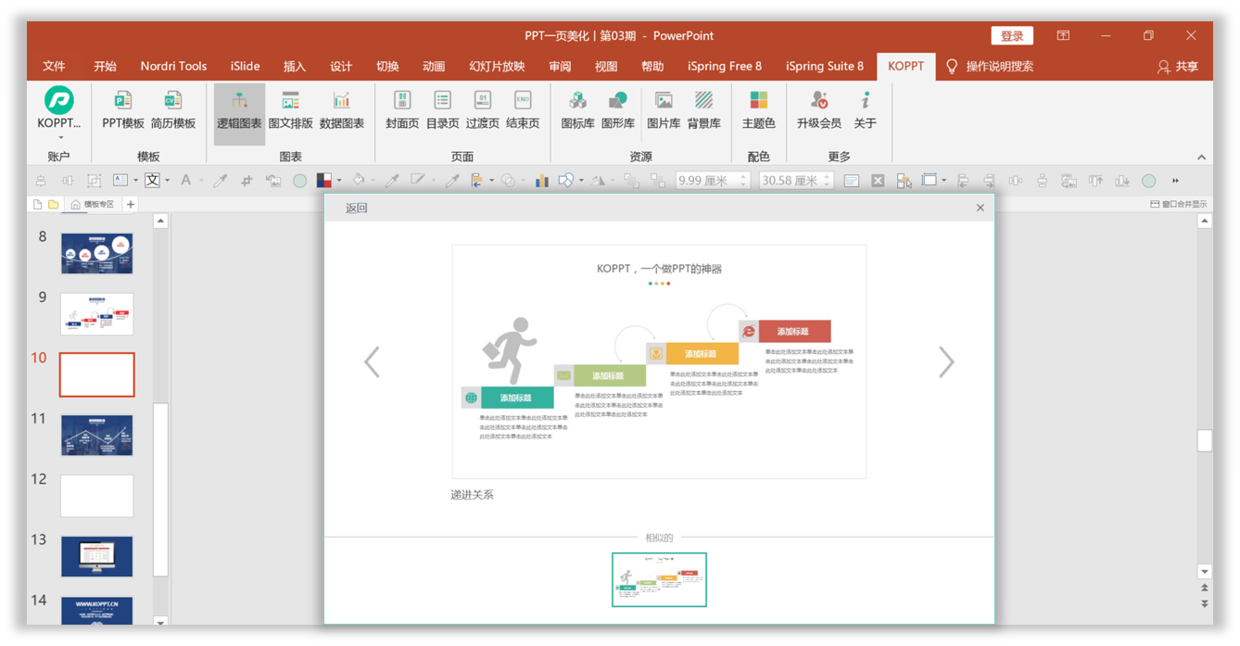Select slide 11 thumbnail
The image size is (1240, 646).
(x=97, y=435)
